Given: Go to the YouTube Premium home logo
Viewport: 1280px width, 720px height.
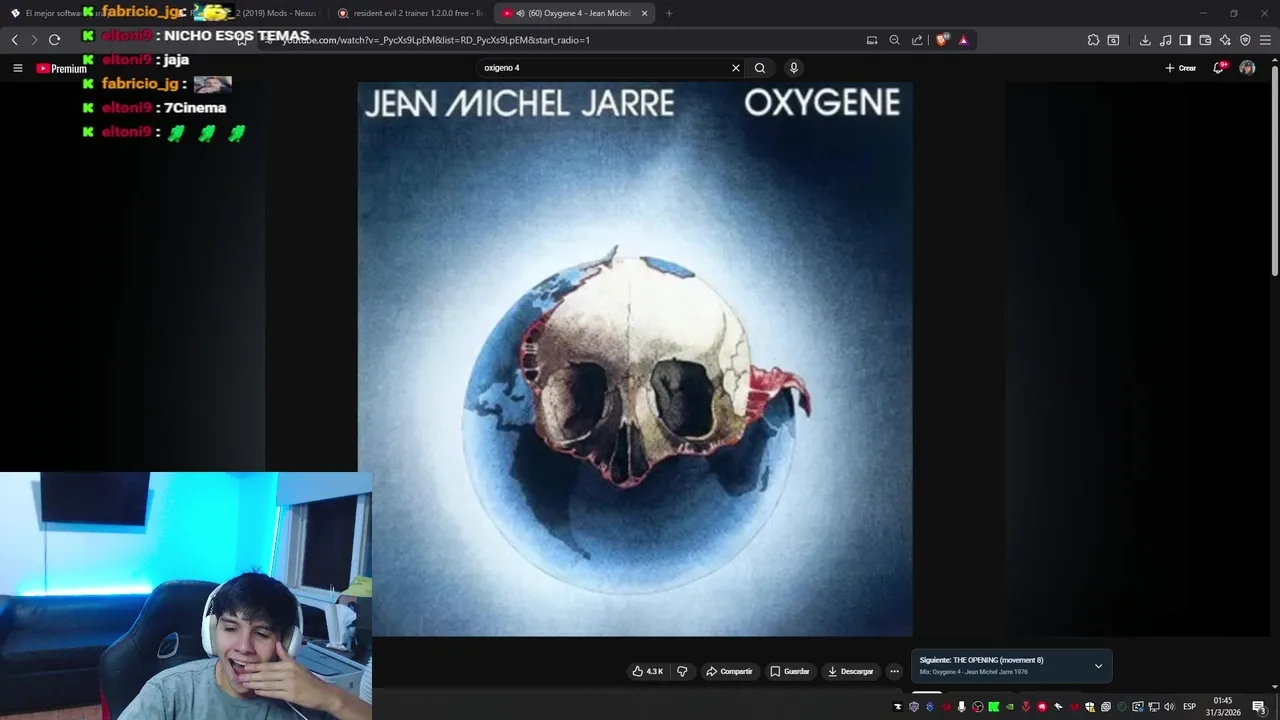Looking at the screenshot, I should coord(62,69).
